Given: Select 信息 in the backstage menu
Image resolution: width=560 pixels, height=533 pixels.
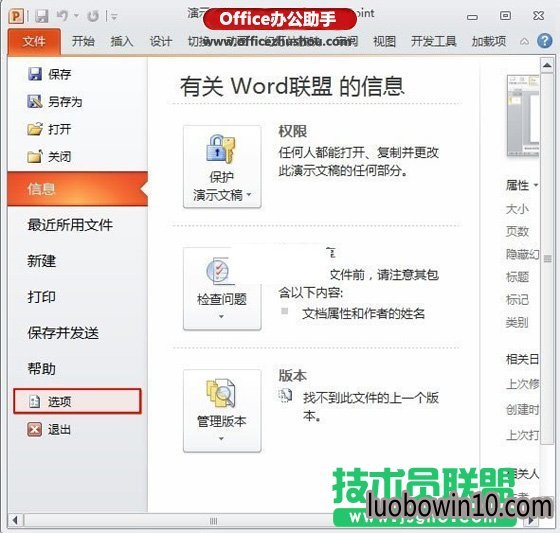Looking at the screenshot, I should 78,189.
